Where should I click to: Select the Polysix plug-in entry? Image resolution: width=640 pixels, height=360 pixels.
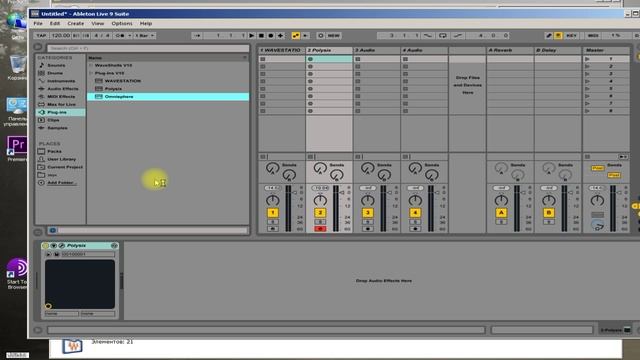click(113, 89)
